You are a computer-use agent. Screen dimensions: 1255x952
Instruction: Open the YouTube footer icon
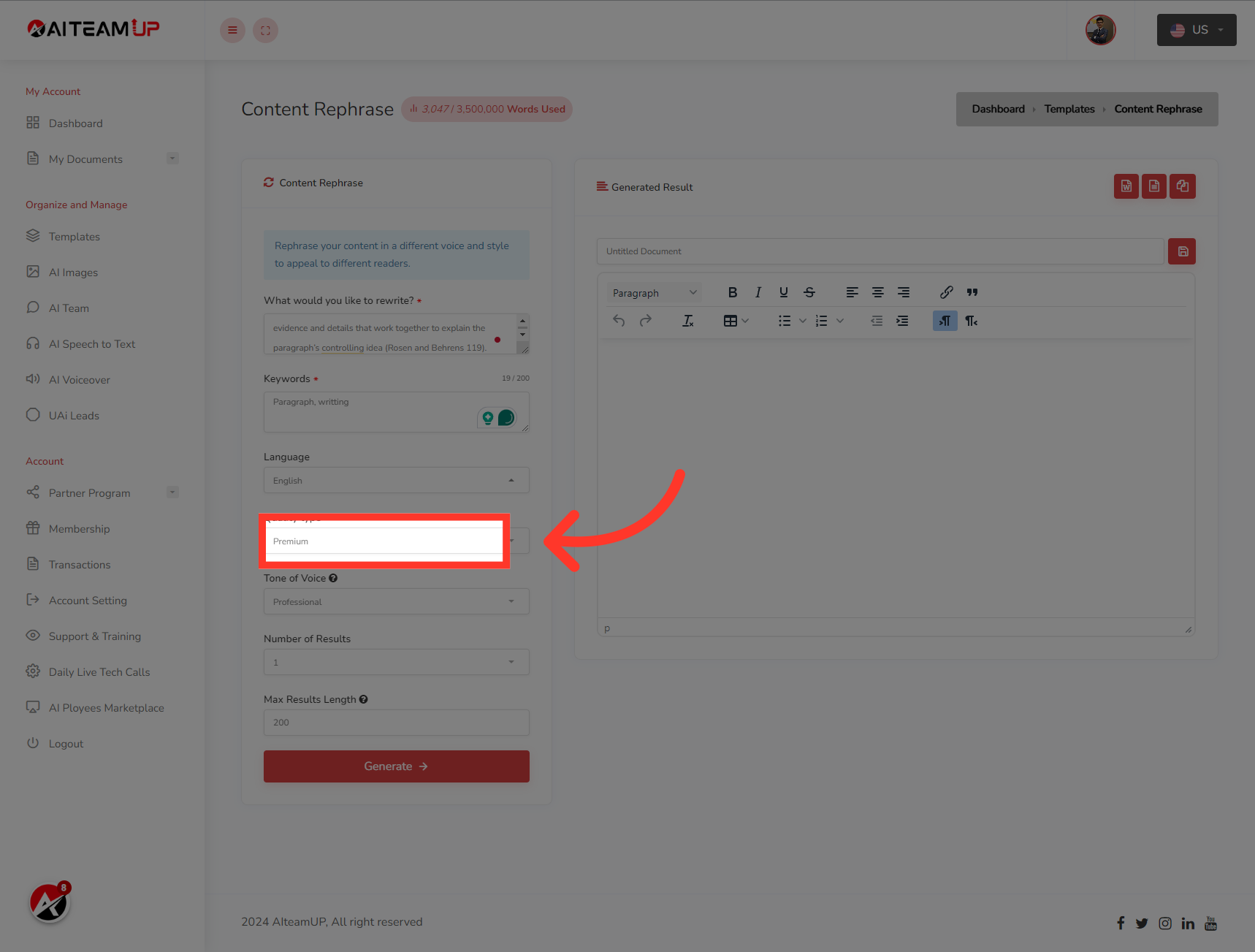pyautogui.click(x=1210, y=924)
